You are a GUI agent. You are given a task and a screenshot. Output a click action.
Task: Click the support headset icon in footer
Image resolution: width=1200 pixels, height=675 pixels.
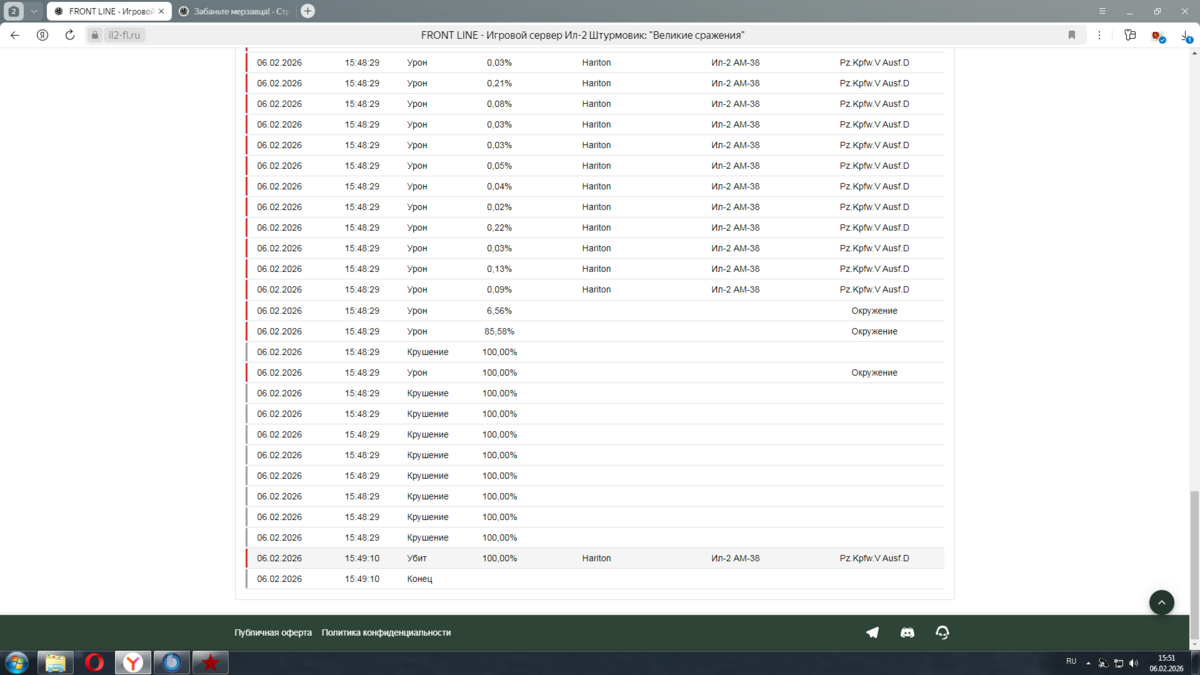(x=942, y=632)
